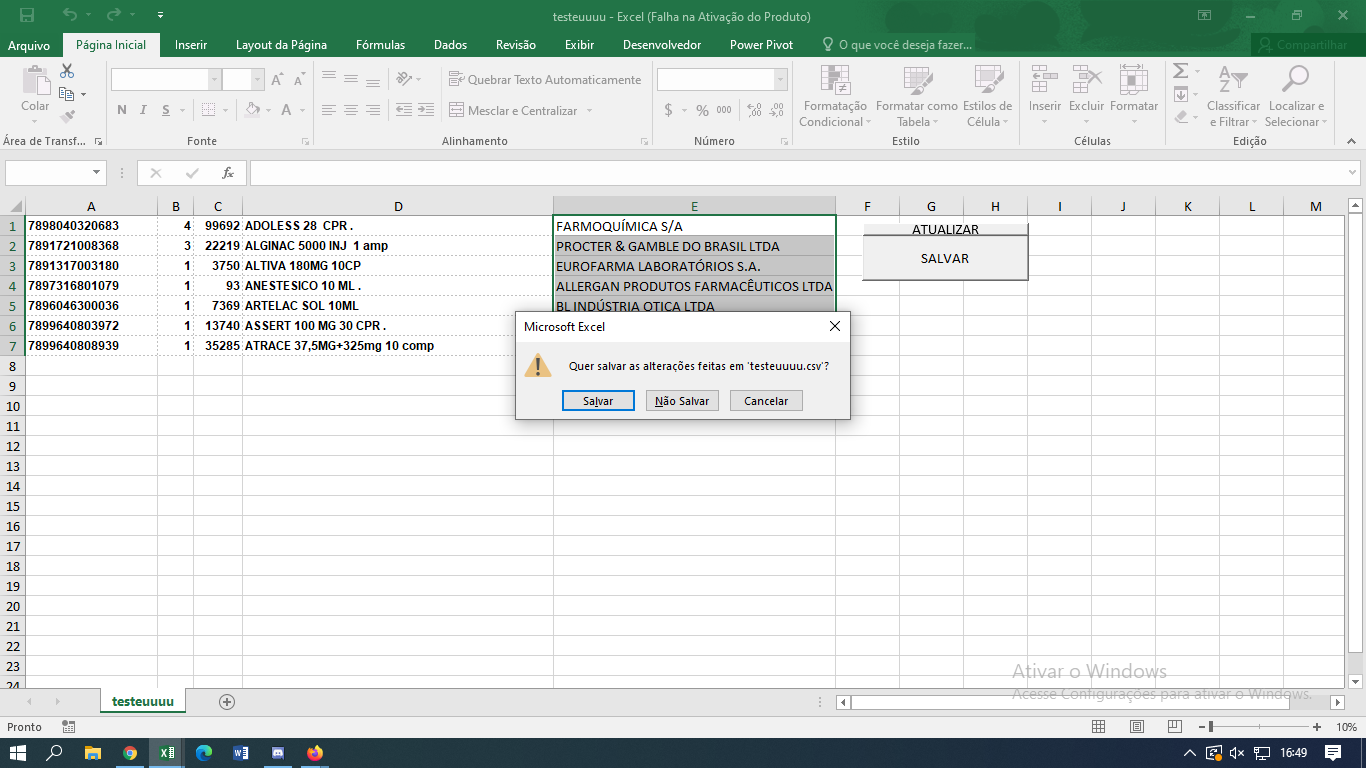Click Salvar in the dialog
This screenshot has width=1366, height=768.
pyautogui.click(x=598, y=401)
